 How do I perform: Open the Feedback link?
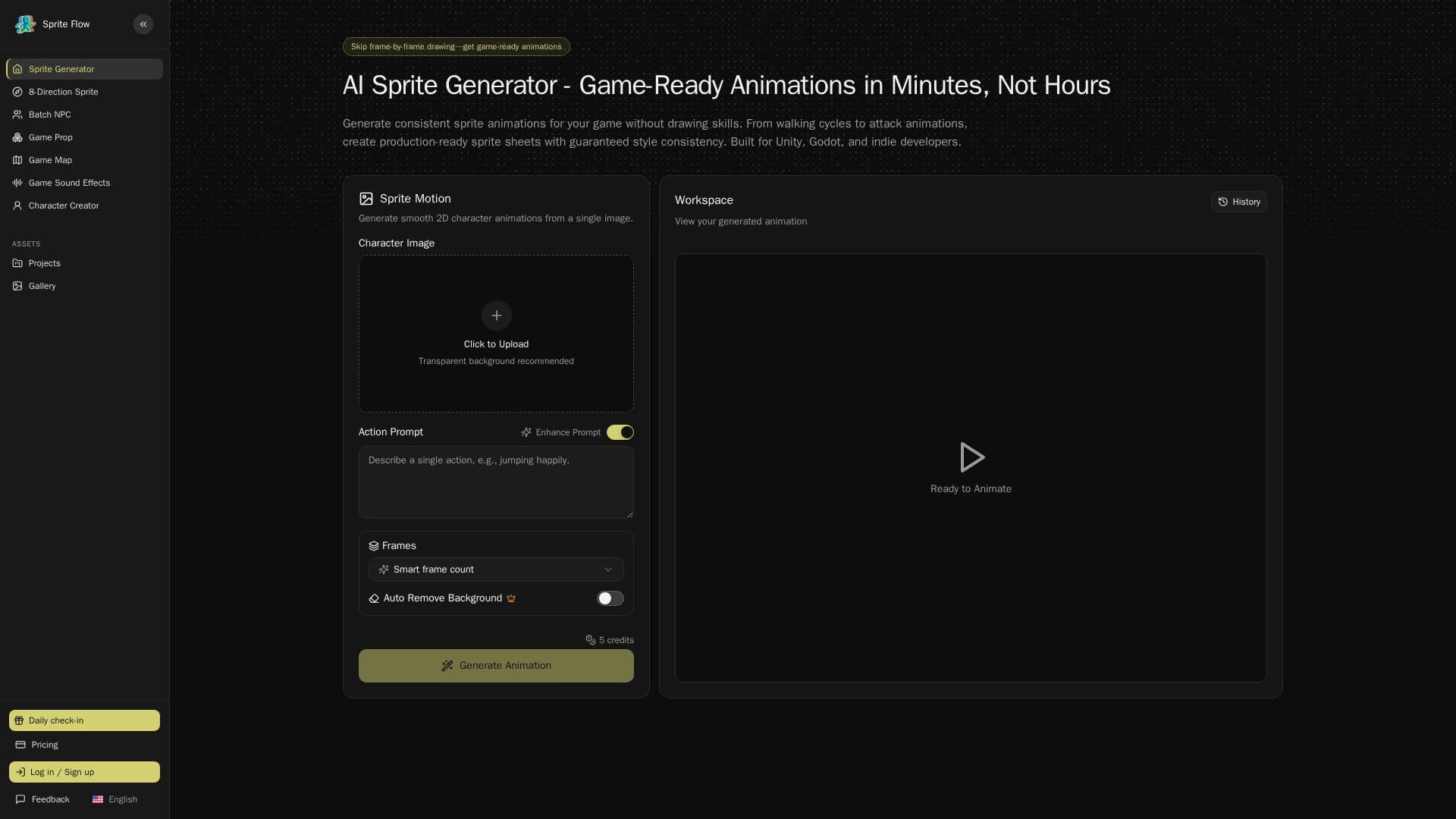pos(42,799)
